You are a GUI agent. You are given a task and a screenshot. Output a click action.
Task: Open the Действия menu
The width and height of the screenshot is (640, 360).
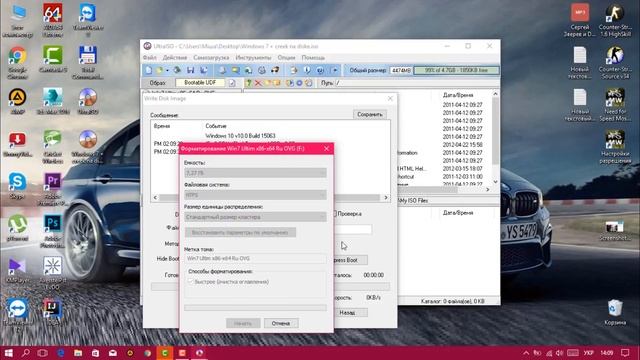pyautogui.click(x=175, y=58)
